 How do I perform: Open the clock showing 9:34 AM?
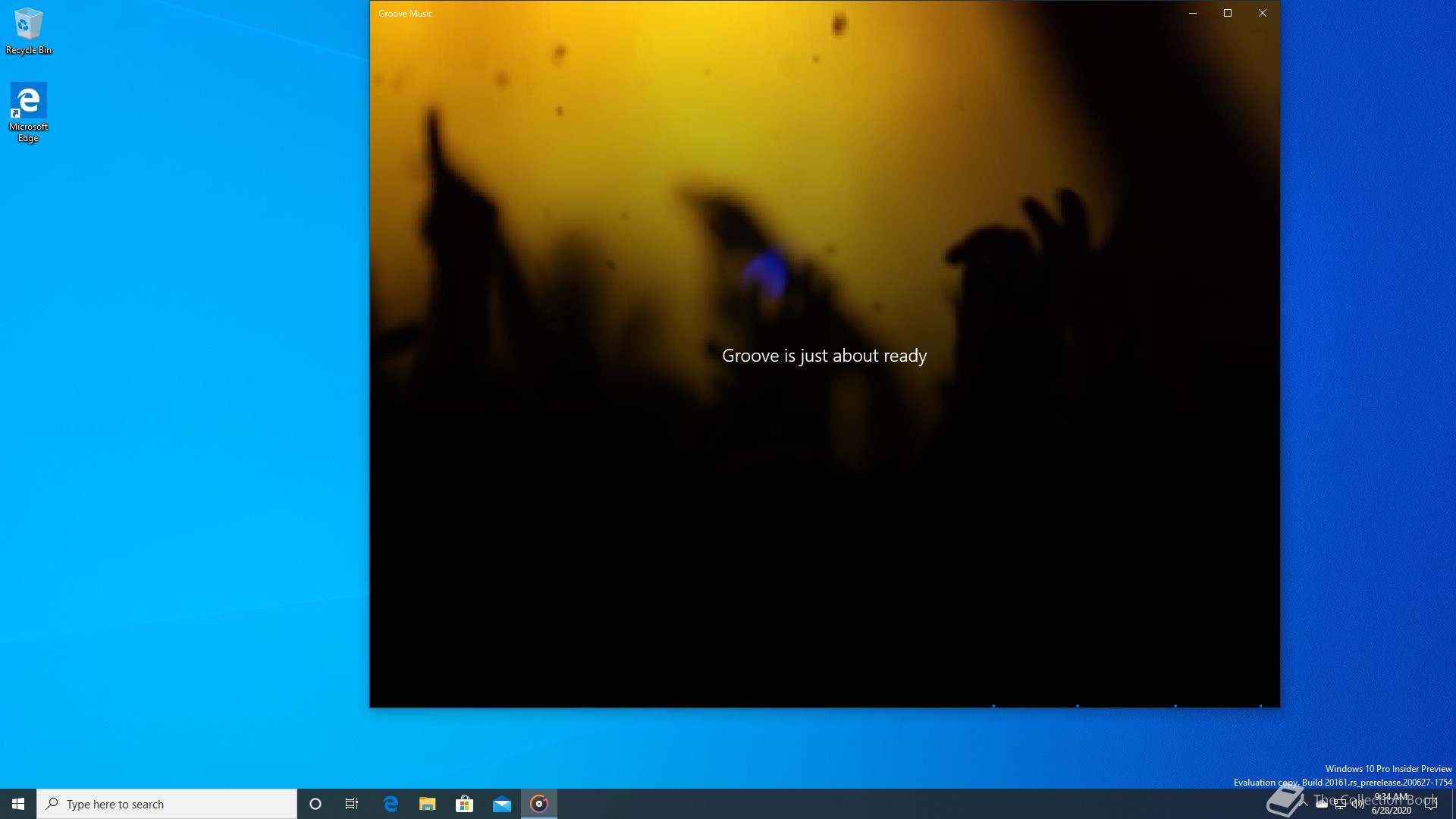(x=1392, y=804)
